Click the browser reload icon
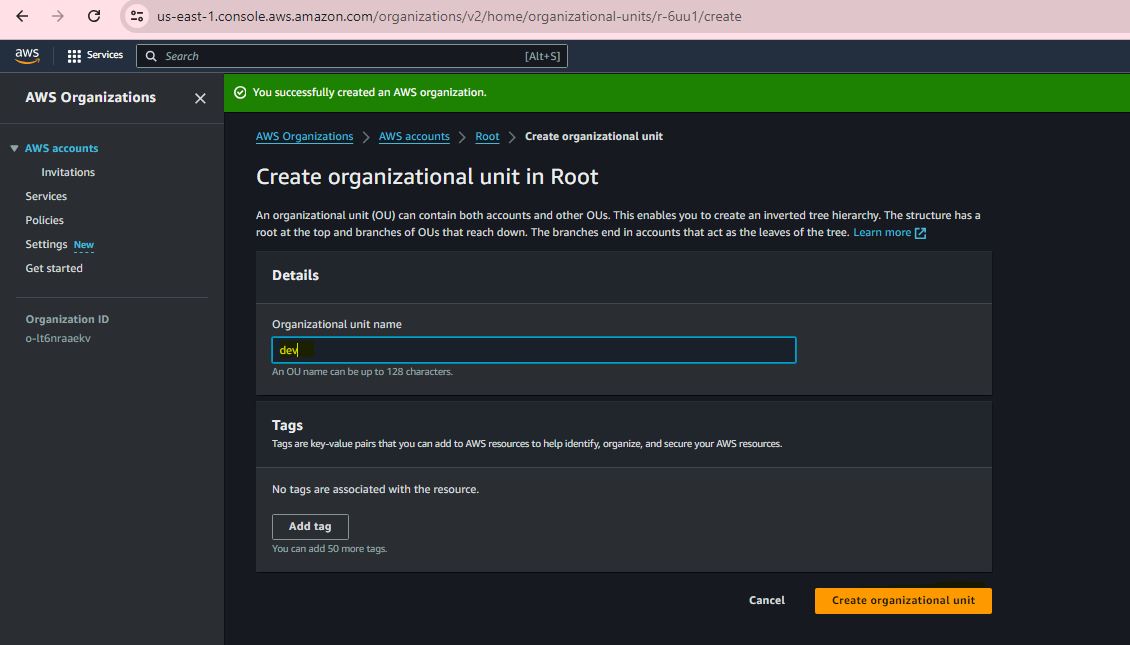The image size is (1130, 645). pos(94,16)
